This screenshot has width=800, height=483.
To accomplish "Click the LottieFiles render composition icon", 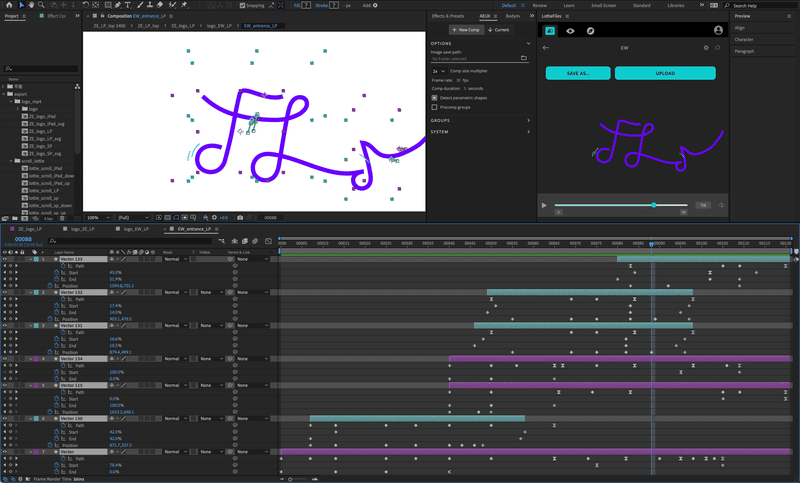I will [x=550, y=31].
